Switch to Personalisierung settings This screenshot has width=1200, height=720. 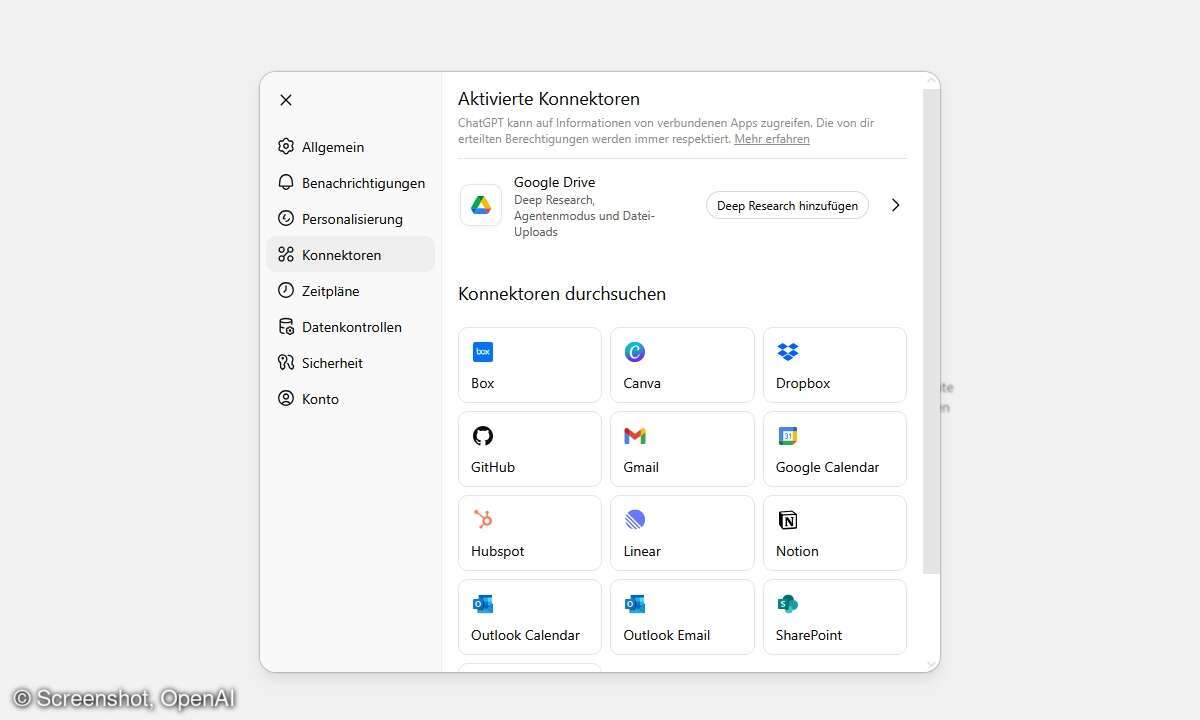351,219
